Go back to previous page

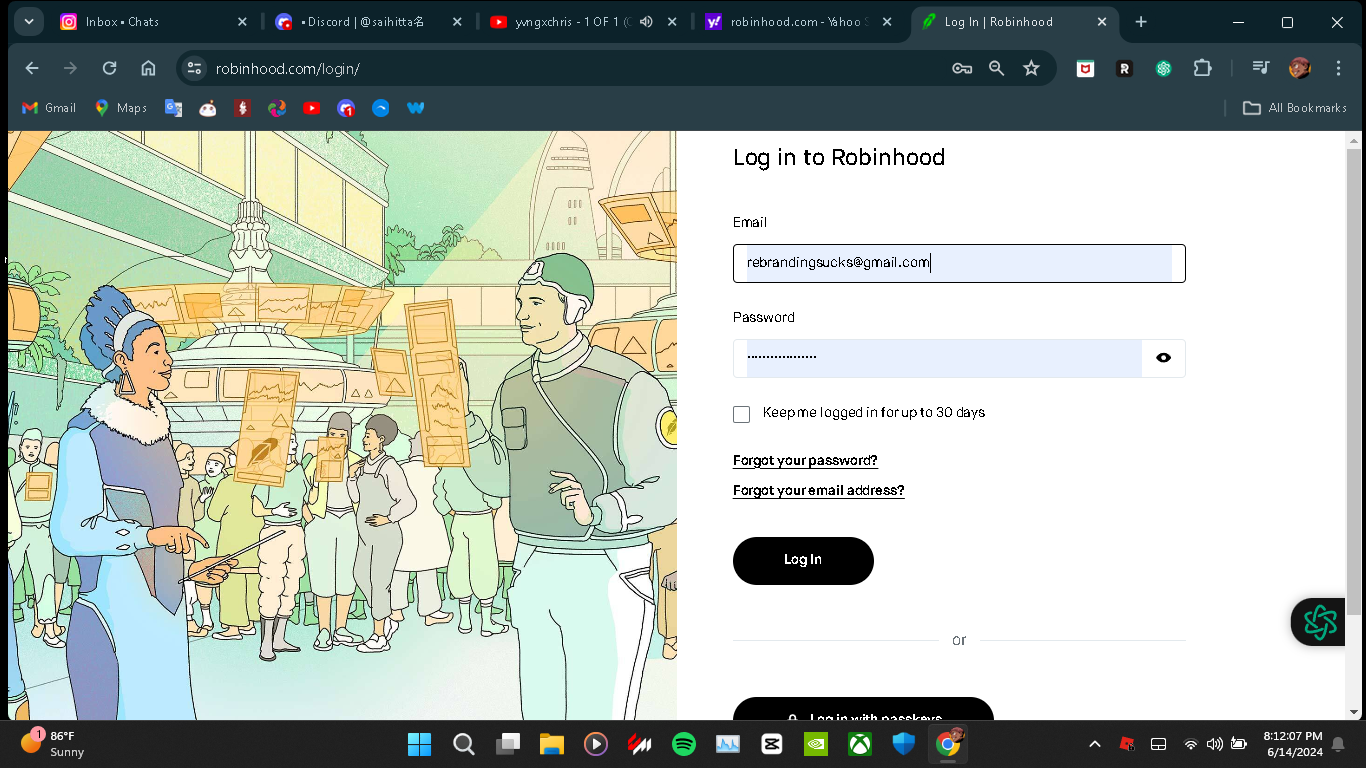coord(32,68)
